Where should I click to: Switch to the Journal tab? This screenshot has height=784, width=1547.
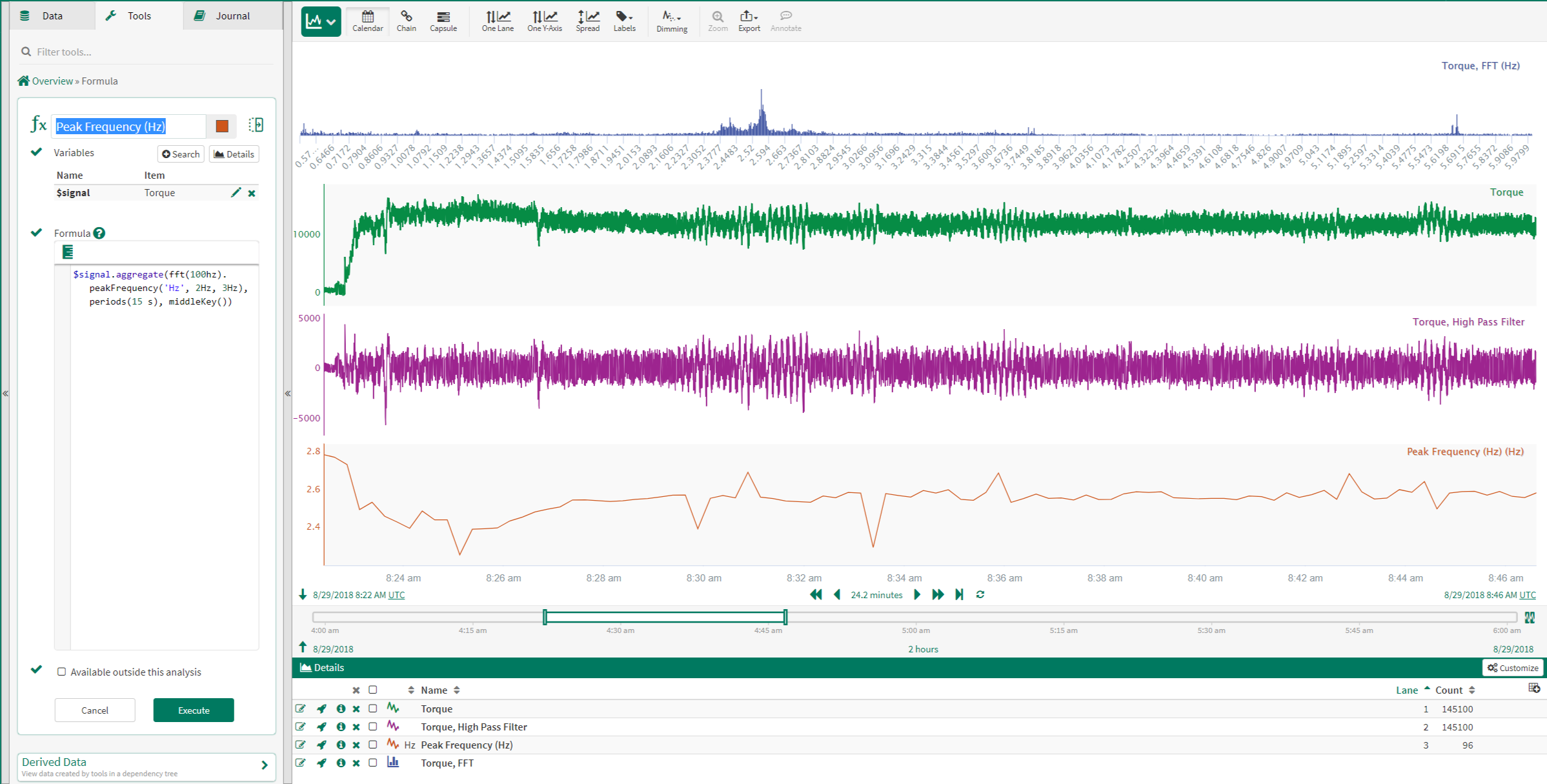coord(232,15)
